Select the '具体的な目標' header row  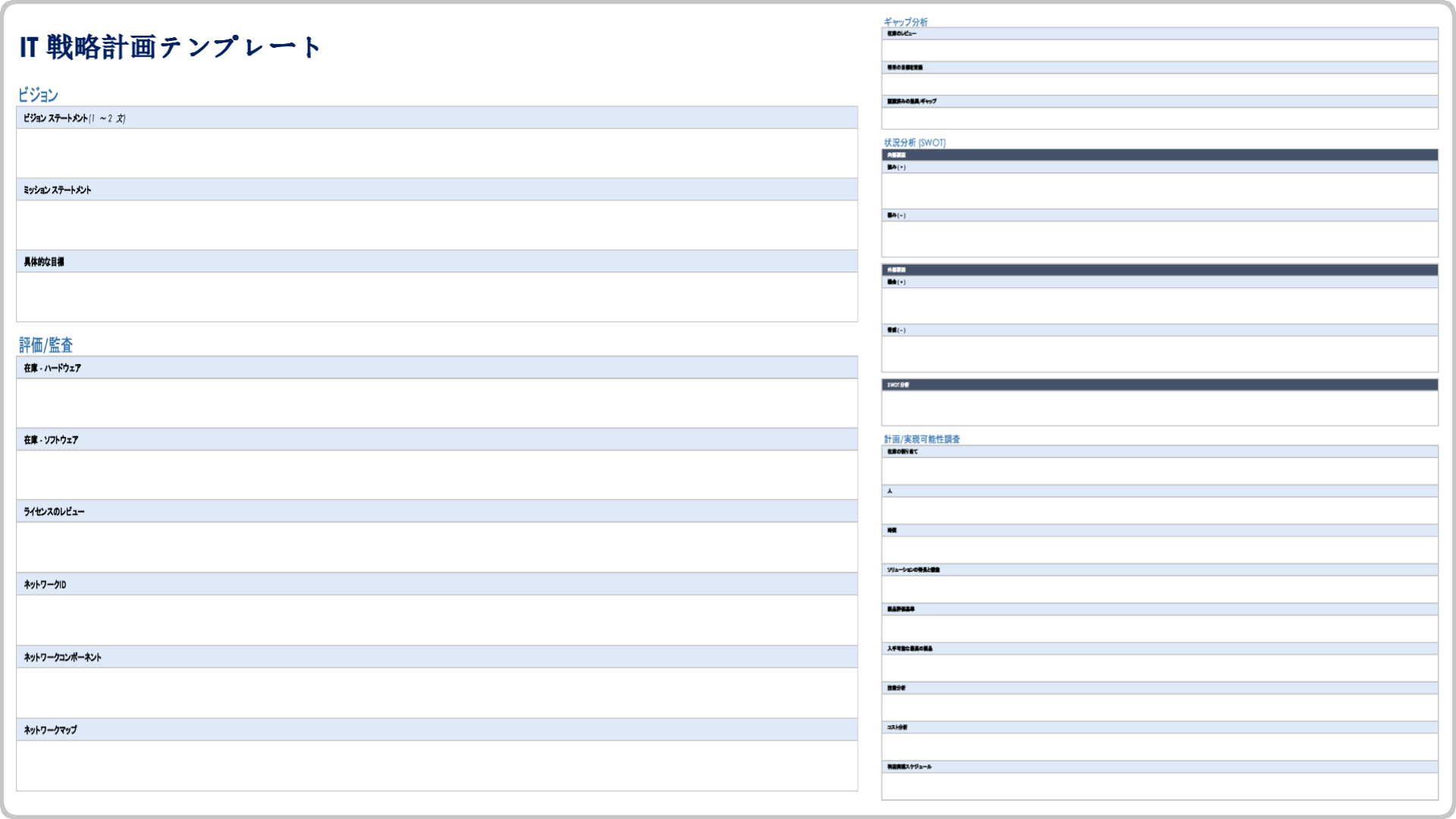pyautogui.click(x=437, y=262)
